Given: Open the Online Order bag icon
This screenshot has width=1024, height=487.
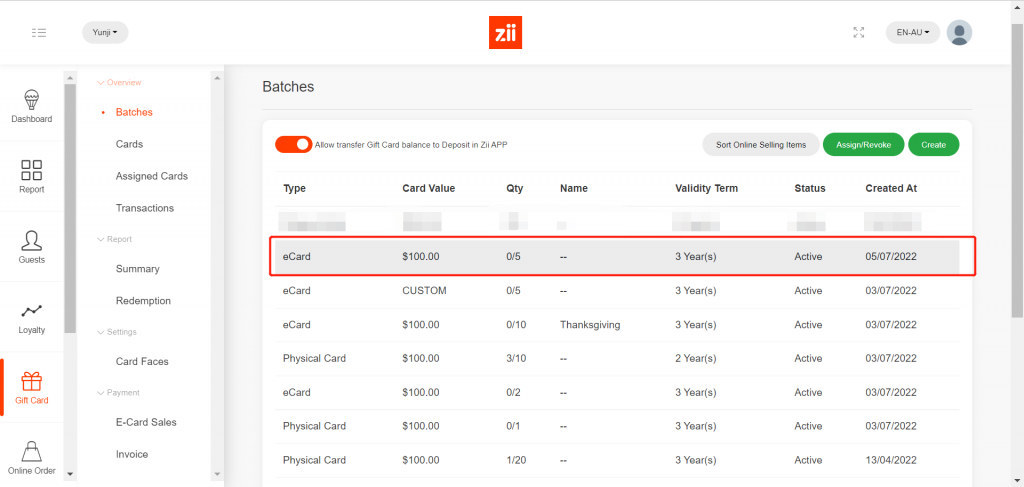Looking at the screenshot, I should point(31,451).
